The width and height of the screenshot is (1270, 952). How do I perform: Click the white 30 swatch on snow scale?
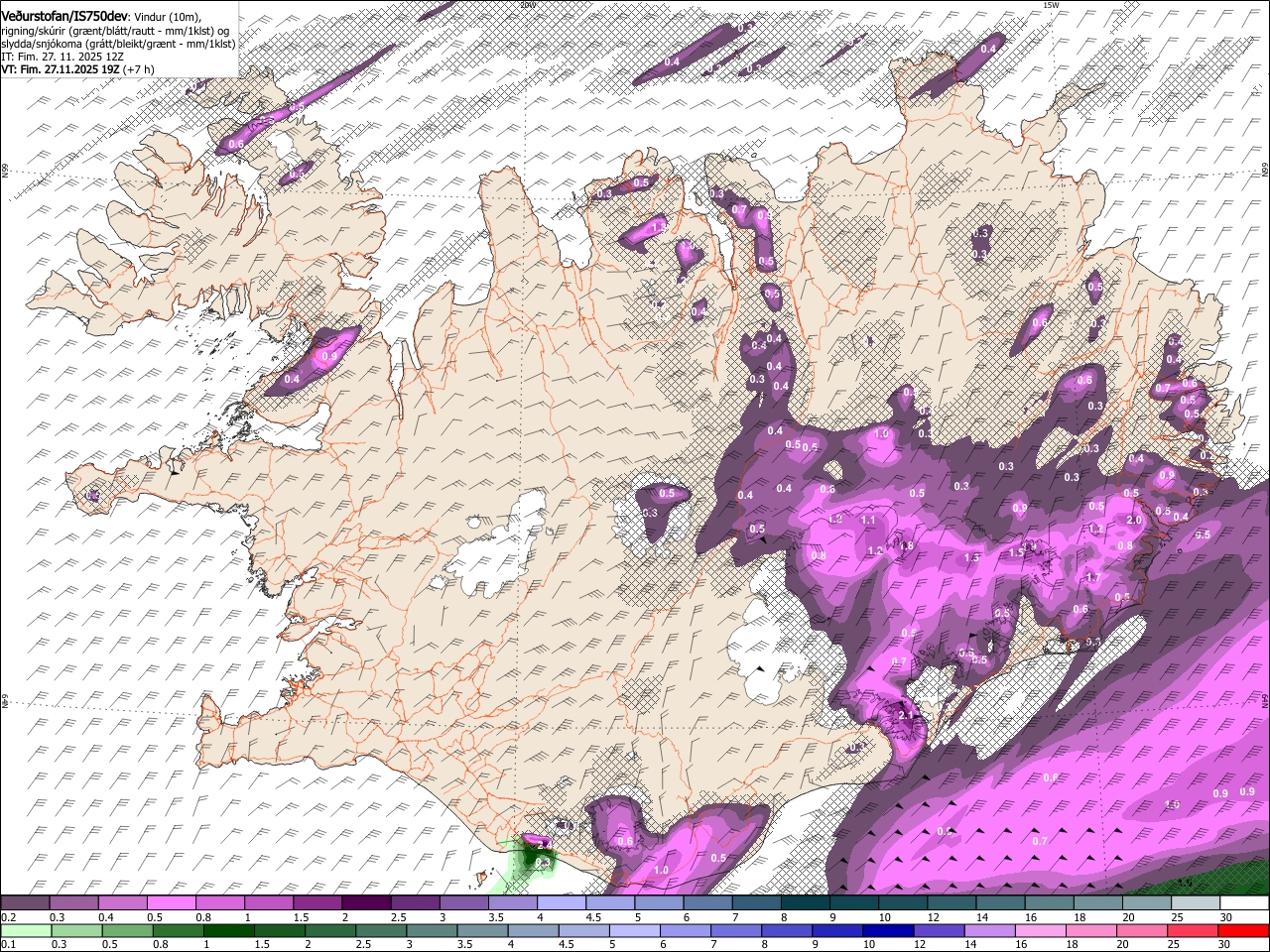pyautogui.click(x=1244, y=903)
